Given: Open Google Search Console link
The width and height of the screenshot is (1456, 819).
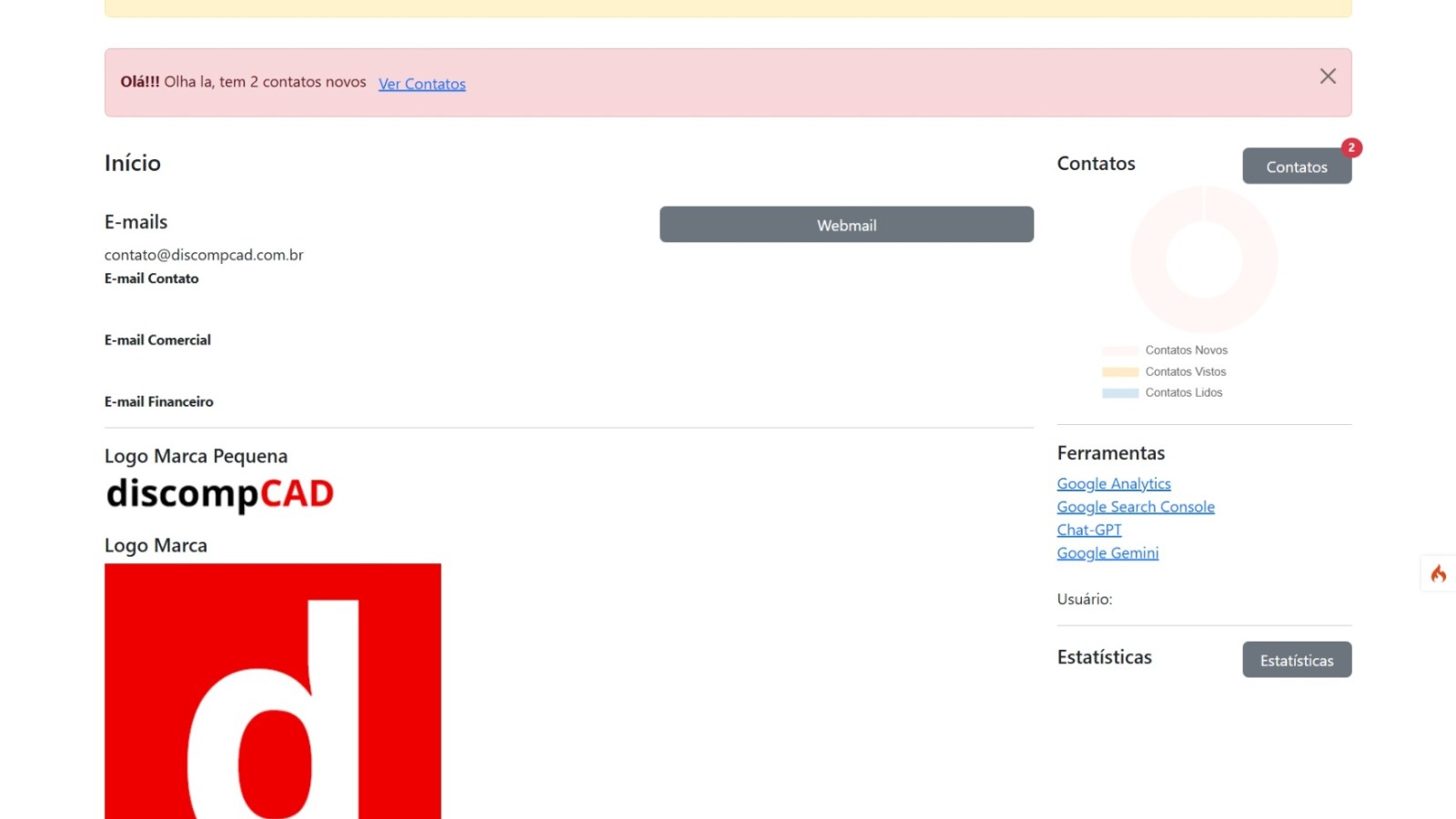Looking at the screenshot, I should (x=1136, y=507).
